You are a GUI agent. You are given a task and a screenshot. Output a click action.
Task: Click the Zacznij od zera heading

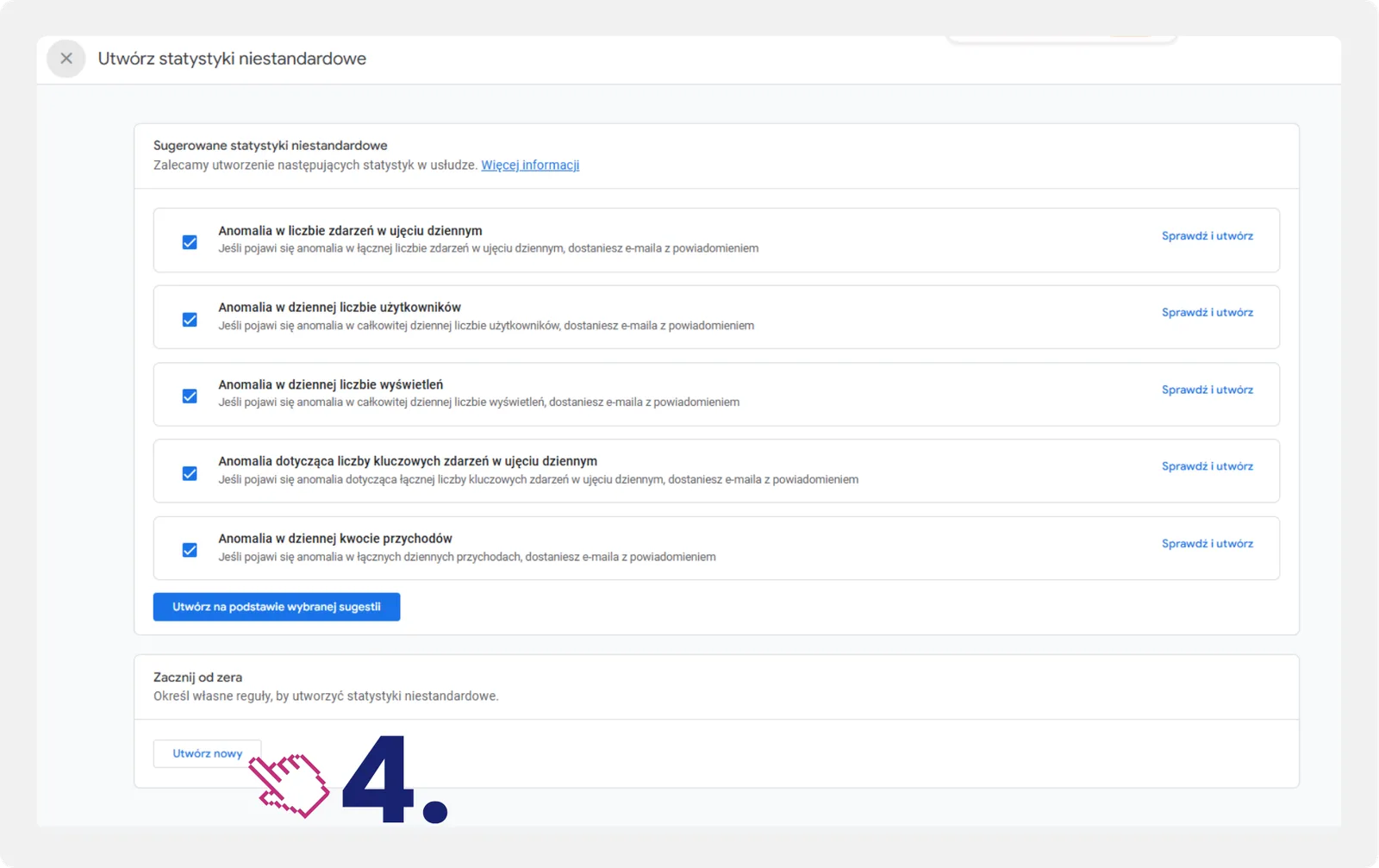(x=197, y=678)
